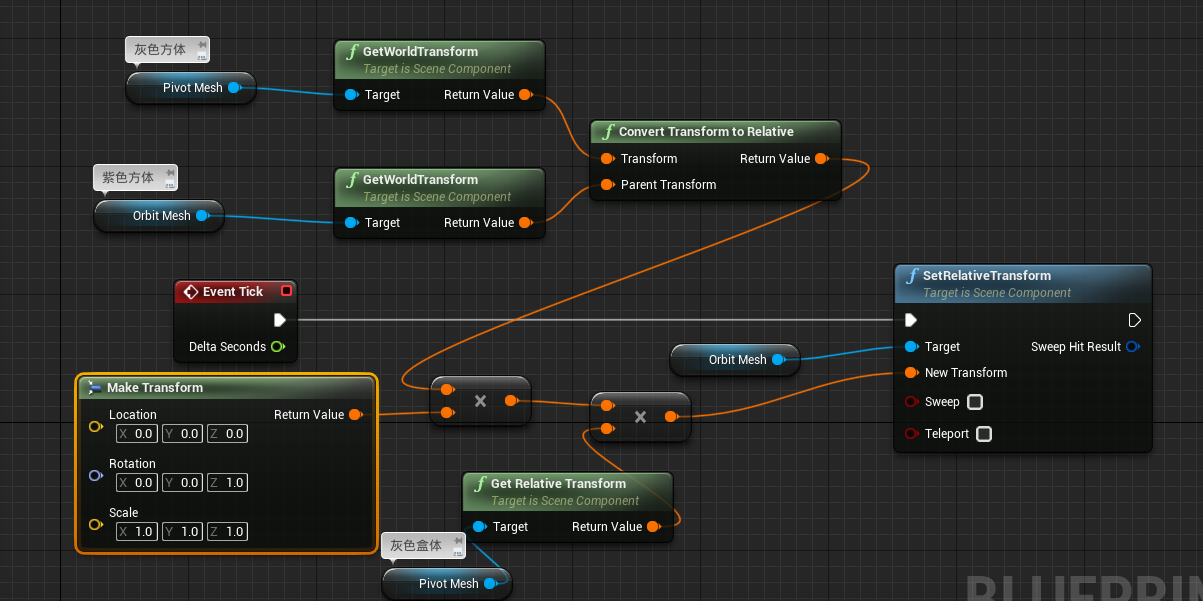Image resolution: width=1203 pixels, height=601 pixels.
Task: Select the Event Tick diamond event icon
Action: click(190, 291)
